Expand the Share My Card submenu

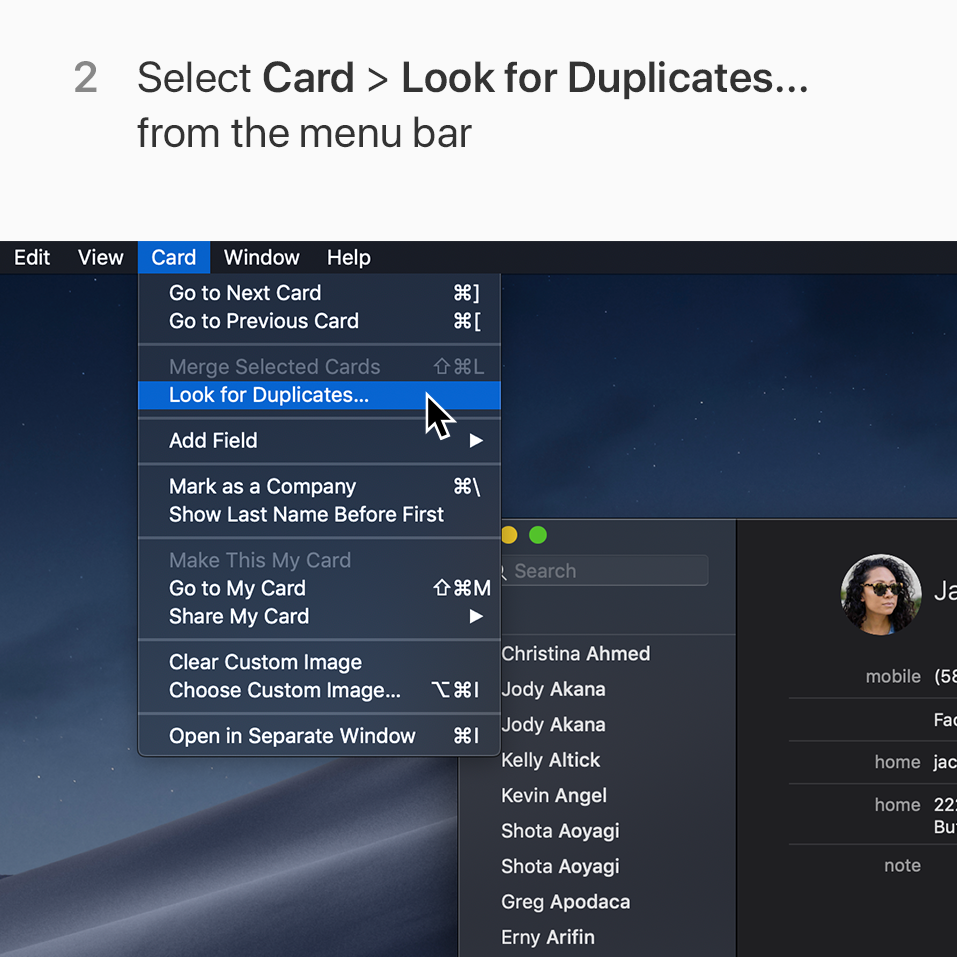click(319, 616)
